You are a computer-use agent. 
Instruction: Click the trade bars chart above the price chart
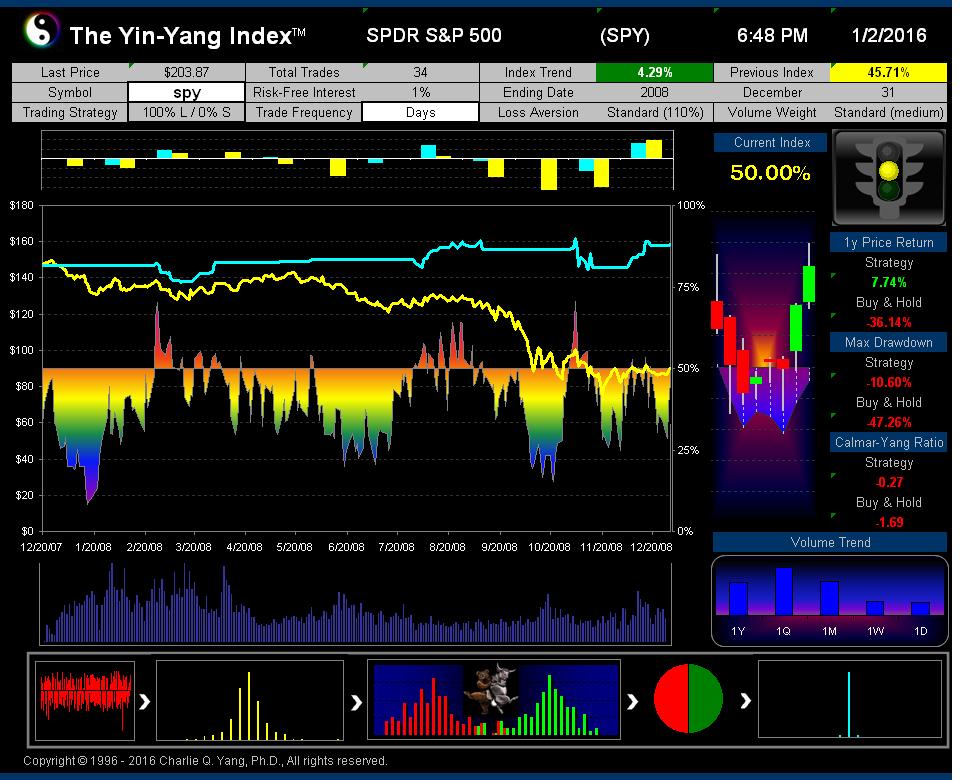pos(358,160)
